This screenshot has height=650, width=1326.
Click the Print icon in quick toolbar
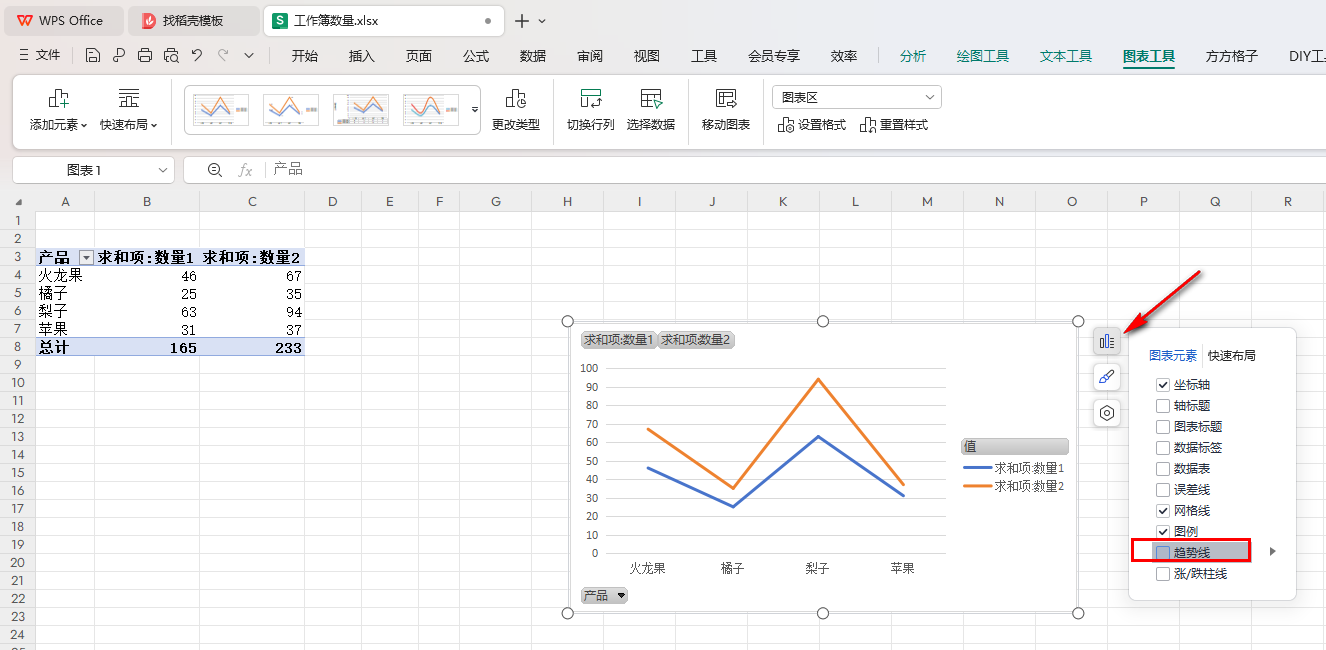click(145, 56)
